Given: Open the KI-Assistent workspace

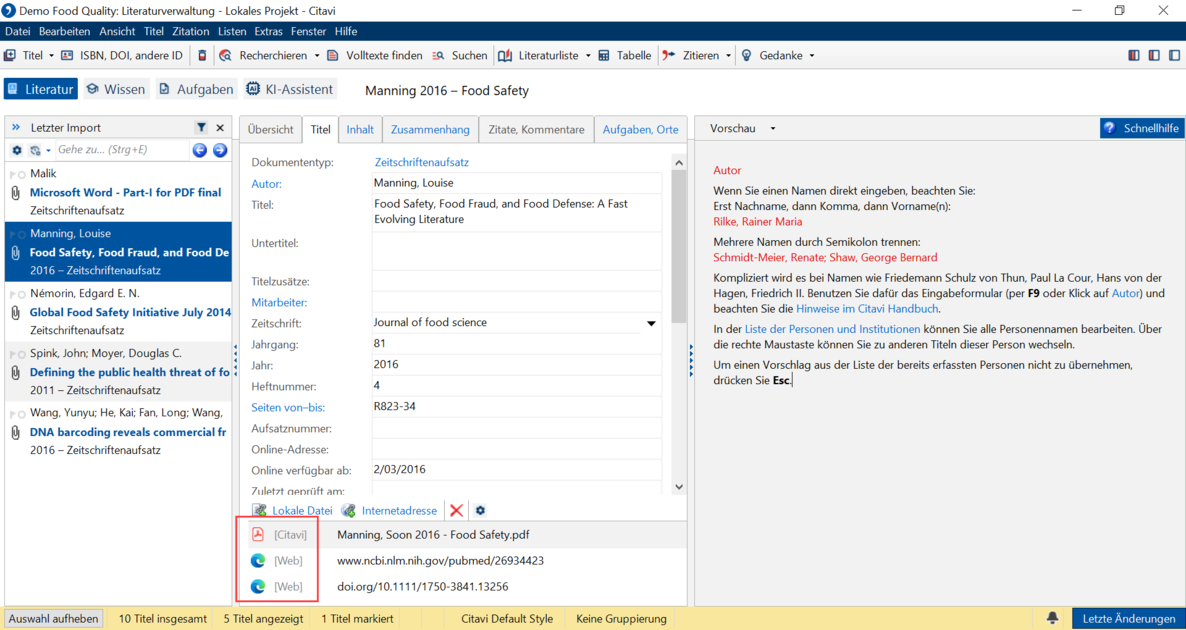Looking at the screenshot, I should [290, 89].
